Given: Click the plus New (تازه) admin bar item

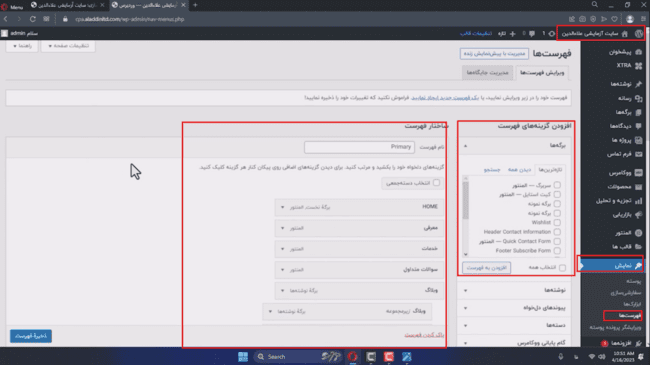Looking at the screenshot, I should click(x=507, y=34).
